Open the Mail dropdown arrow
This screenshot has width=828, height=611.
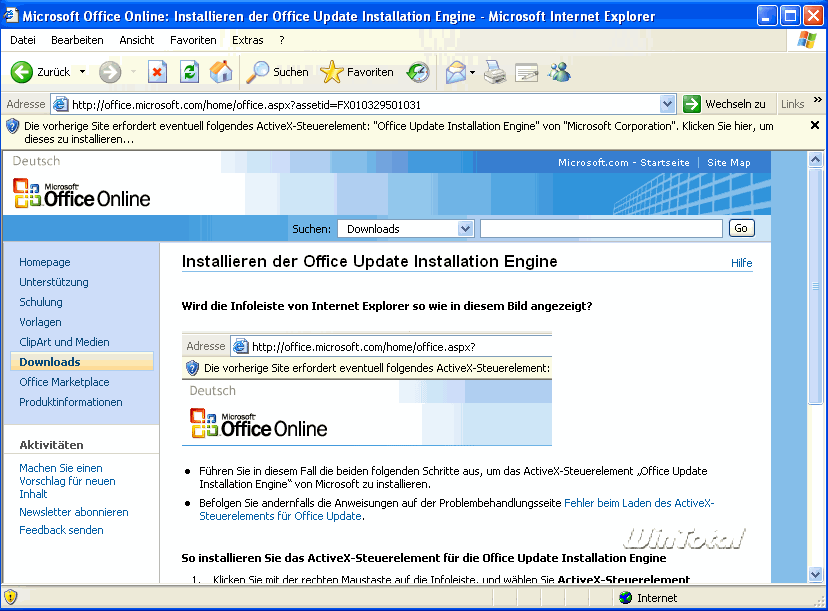tap(472, 72)
